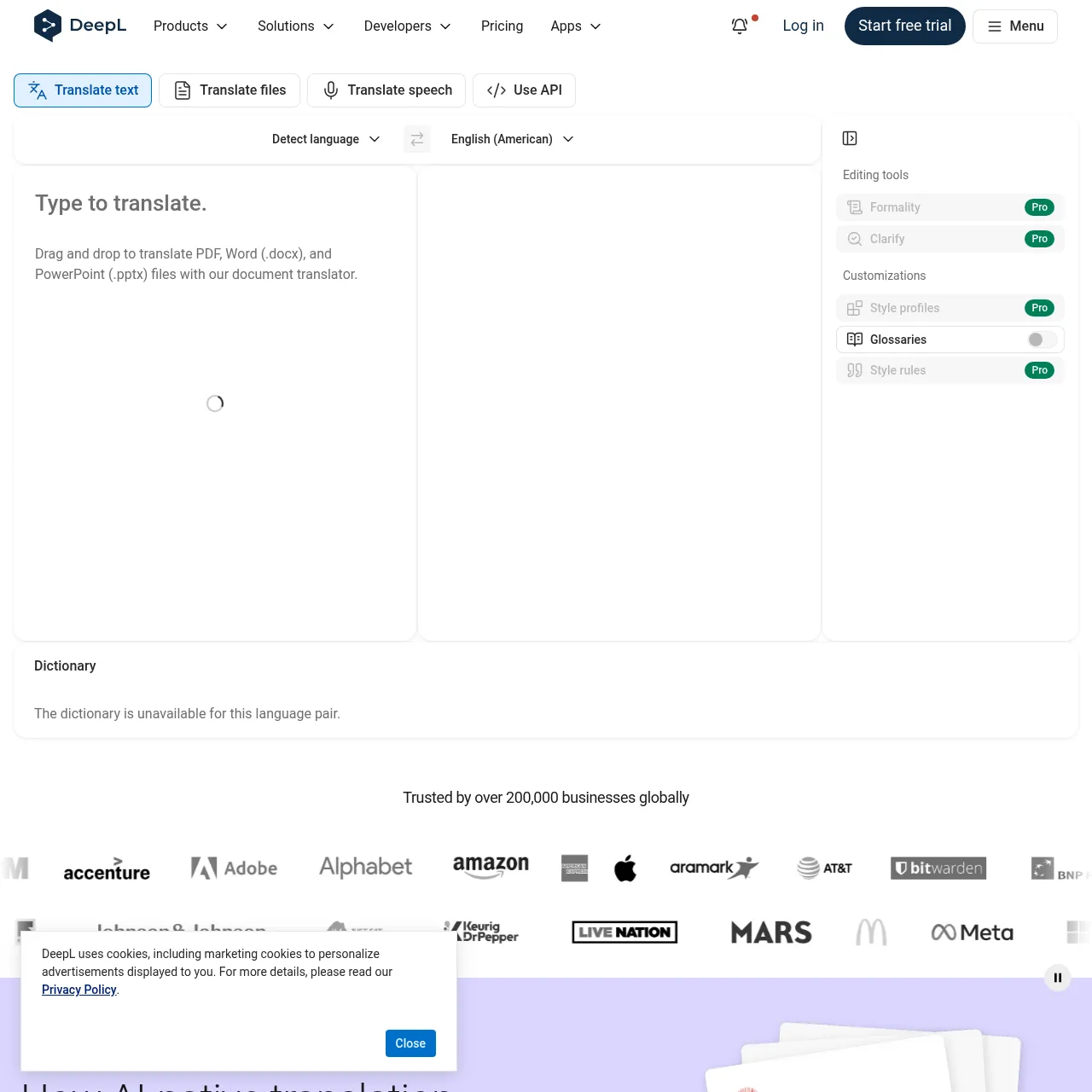Click the Meta logo
Screen dimensions: 1092x1092
coord(973,932)
